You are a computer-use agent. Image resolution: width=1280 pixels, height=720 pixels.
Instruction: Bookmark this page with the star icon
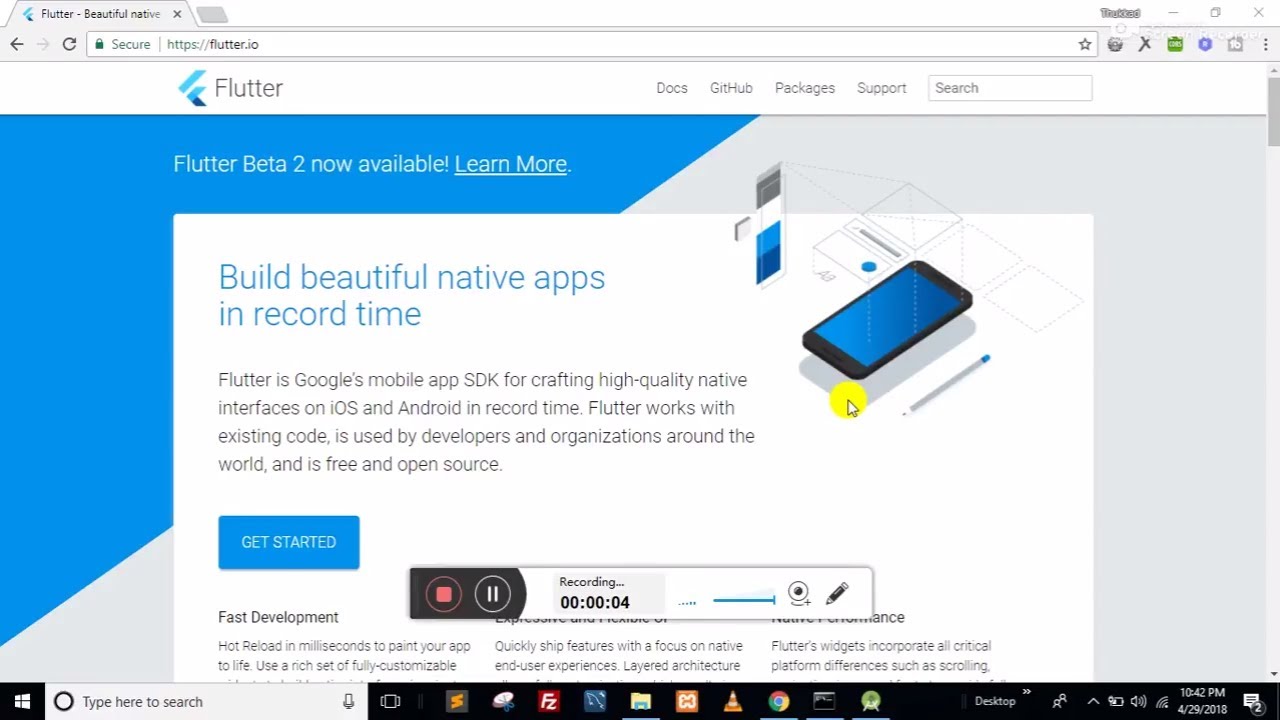1085,44
